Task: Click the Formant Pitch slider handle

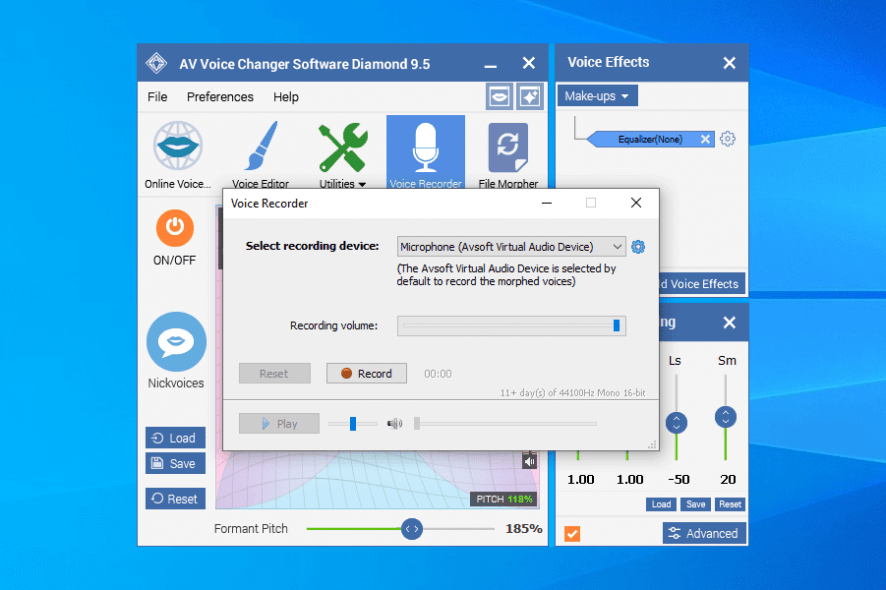Action: click(x=412, y=529)
